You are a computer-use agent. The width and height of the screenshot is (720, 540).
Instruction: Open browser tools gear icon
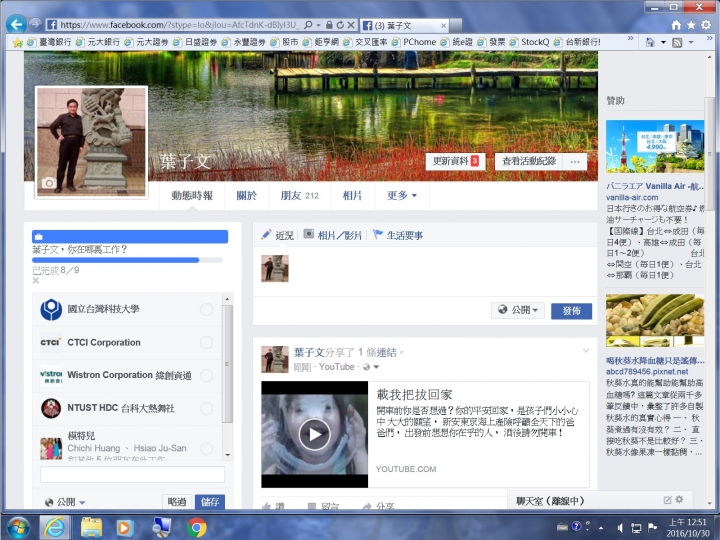(706, 25)
